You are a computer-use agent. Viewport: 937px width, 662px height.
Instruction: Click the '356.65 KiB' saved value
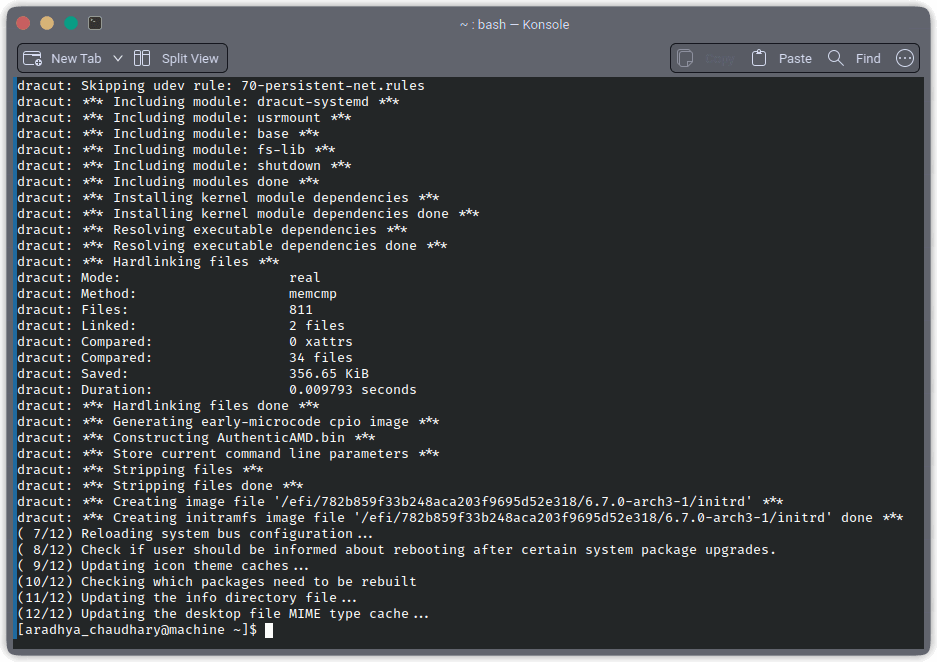(329, 373)
